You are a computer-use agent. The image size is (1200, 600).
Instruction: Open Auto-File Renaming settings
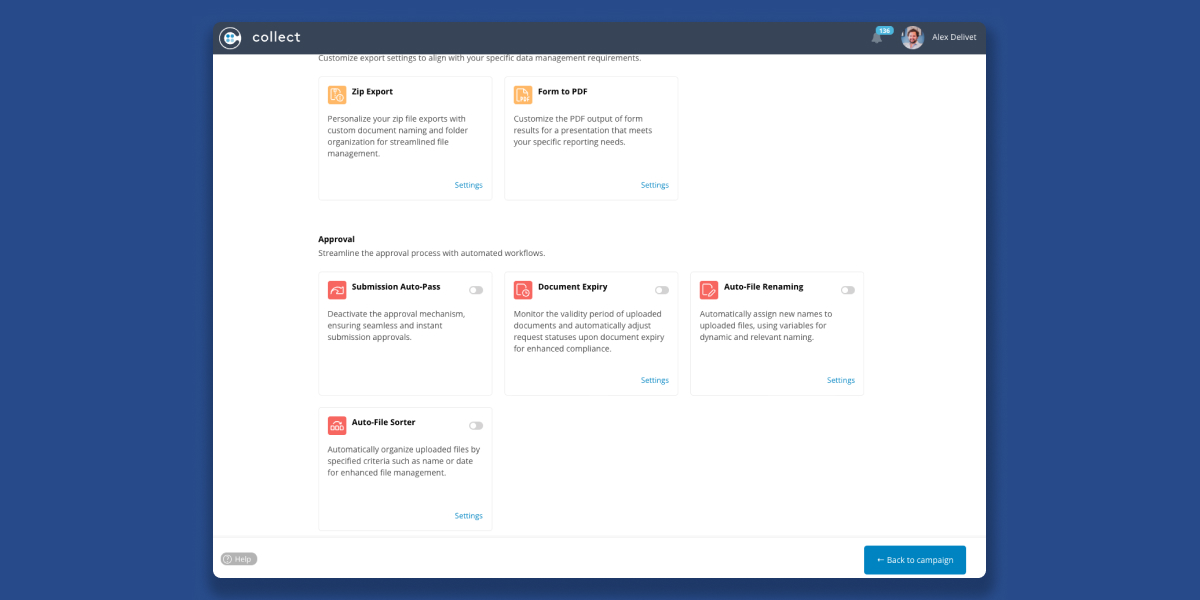point(840,380)
